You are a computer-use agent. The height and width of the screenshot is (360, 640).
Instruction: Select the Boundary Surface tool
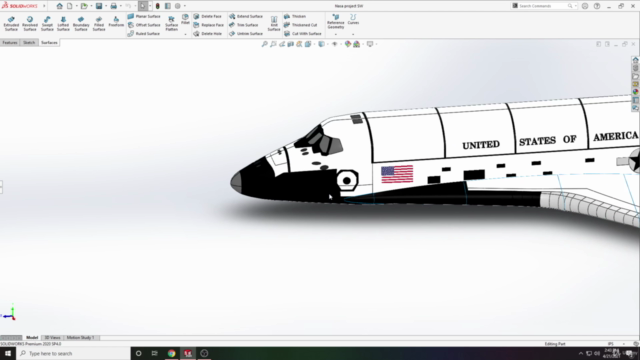pyautogui.click(x=81, y=24)
